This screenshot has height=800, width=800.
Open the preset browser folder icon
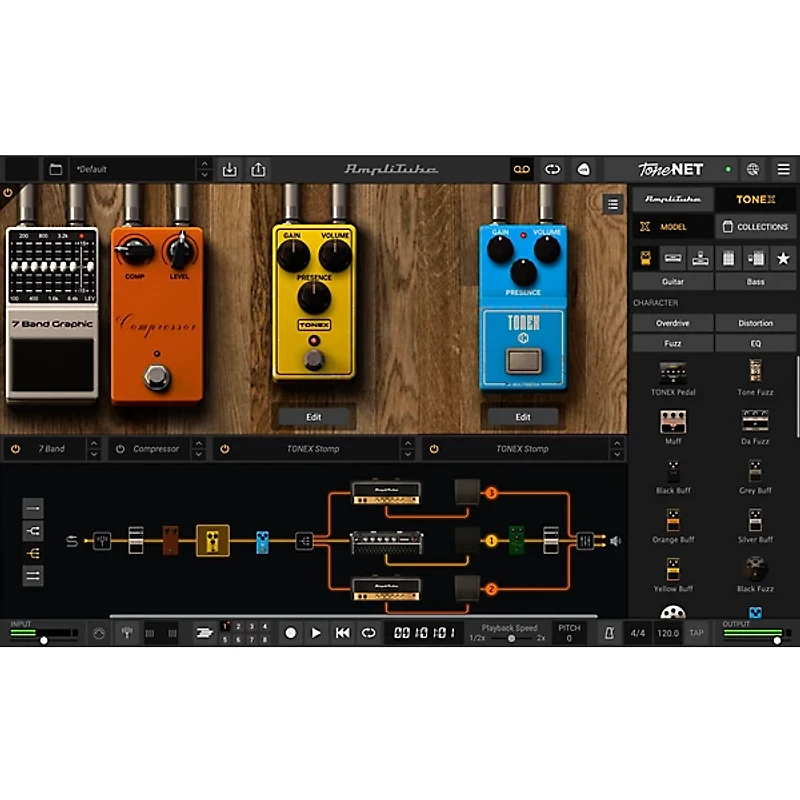(56, 169)
